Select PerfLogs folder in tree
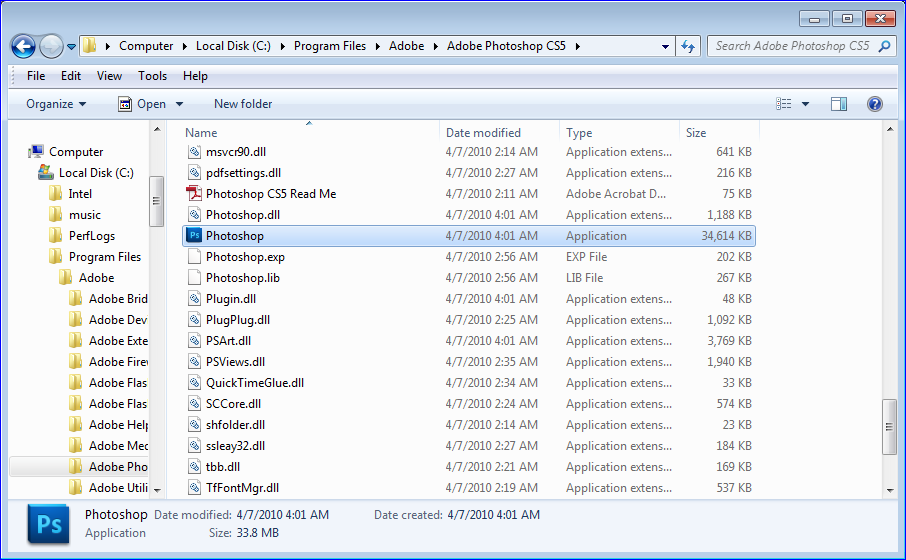 92,236
